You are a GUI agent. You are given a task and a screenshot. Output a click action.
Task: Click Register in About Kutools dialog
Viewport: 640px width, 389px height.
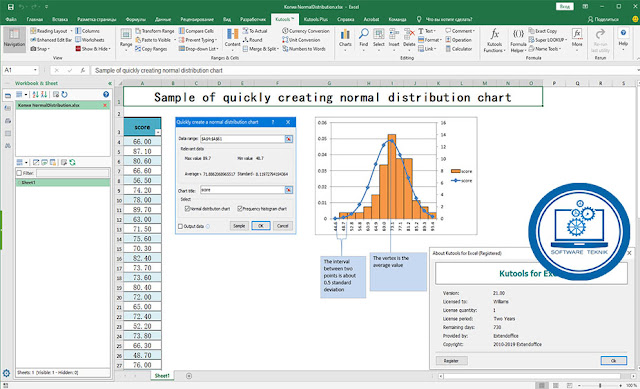(x=451, y=361)
